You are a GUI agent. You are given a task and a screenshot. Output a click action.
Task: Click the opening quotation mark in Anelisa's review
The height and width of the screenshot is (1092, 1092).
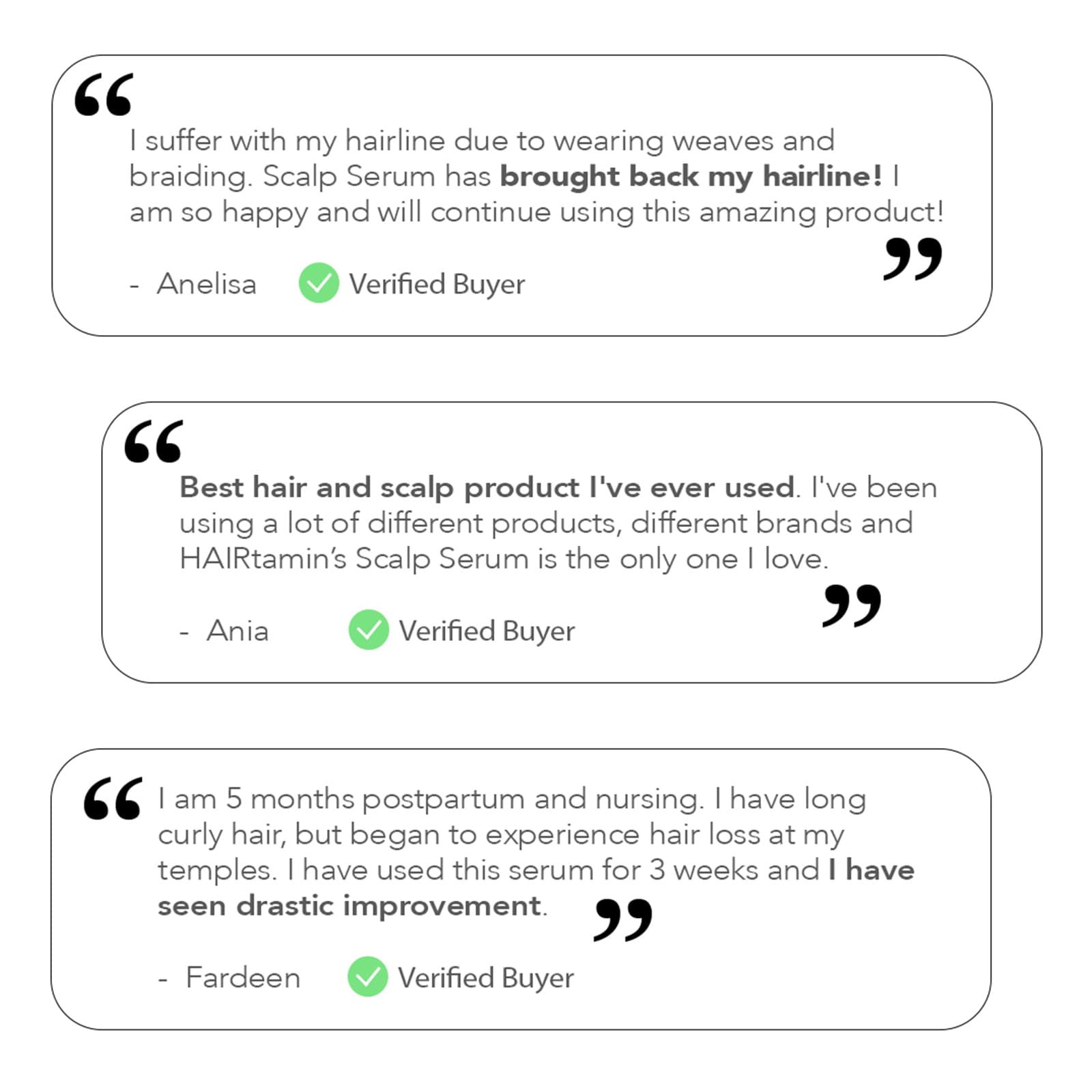[103, 94]
